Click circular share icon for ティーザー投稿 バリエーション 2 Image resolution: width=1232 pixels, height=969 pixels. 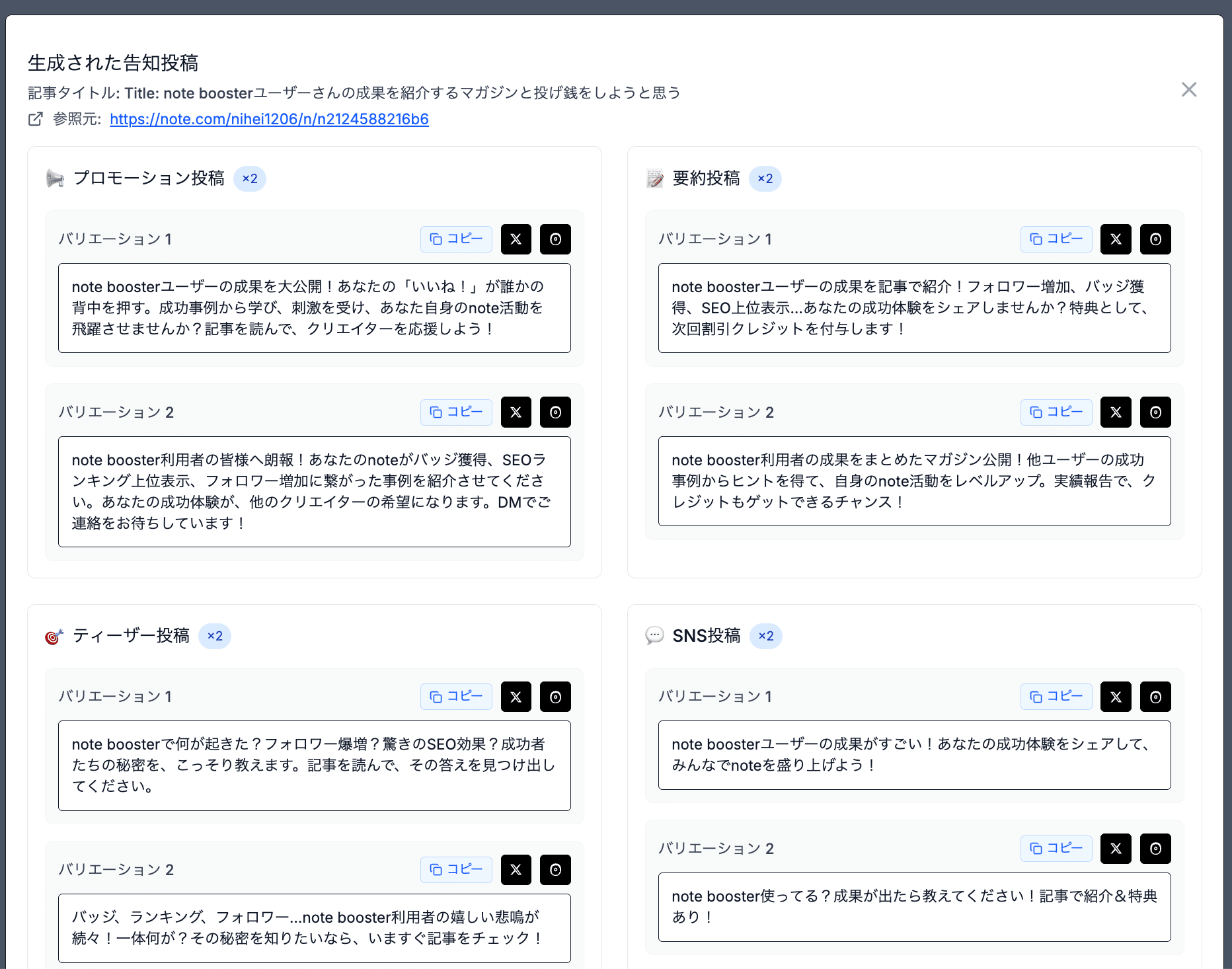click(x=555, y=870)
